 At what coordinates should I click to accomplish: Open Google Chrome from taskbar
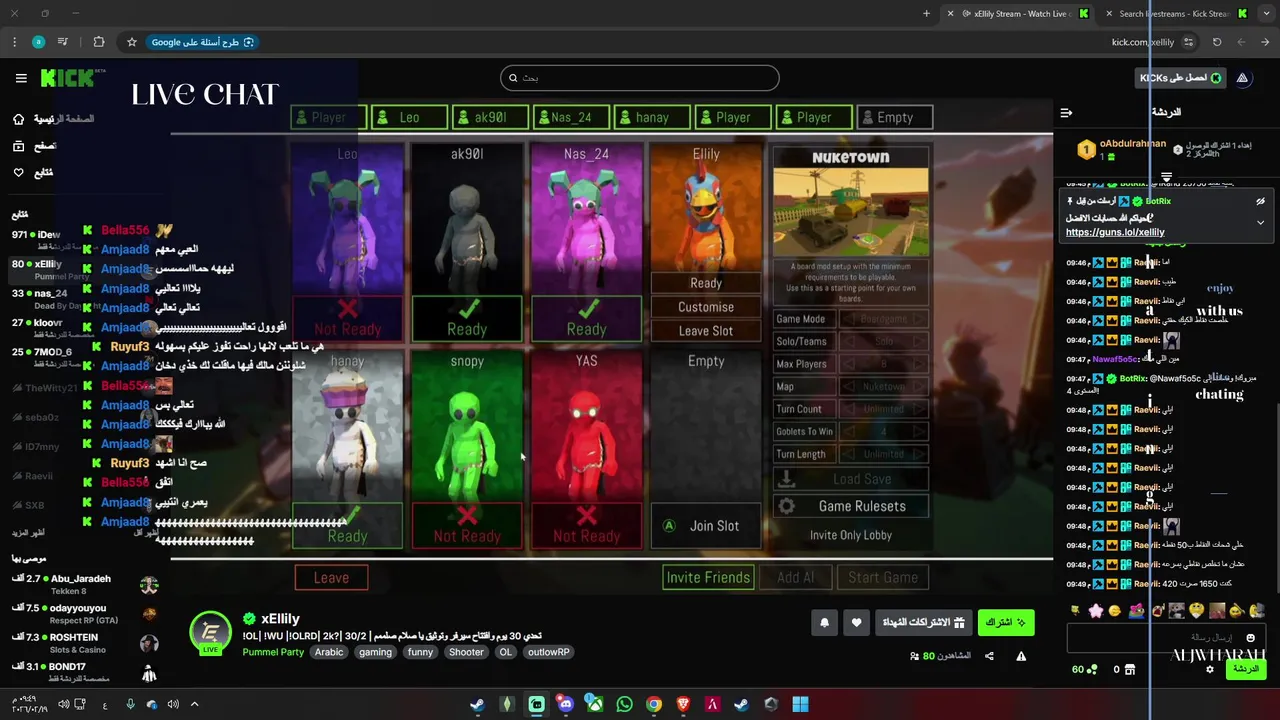pos(653,704)
